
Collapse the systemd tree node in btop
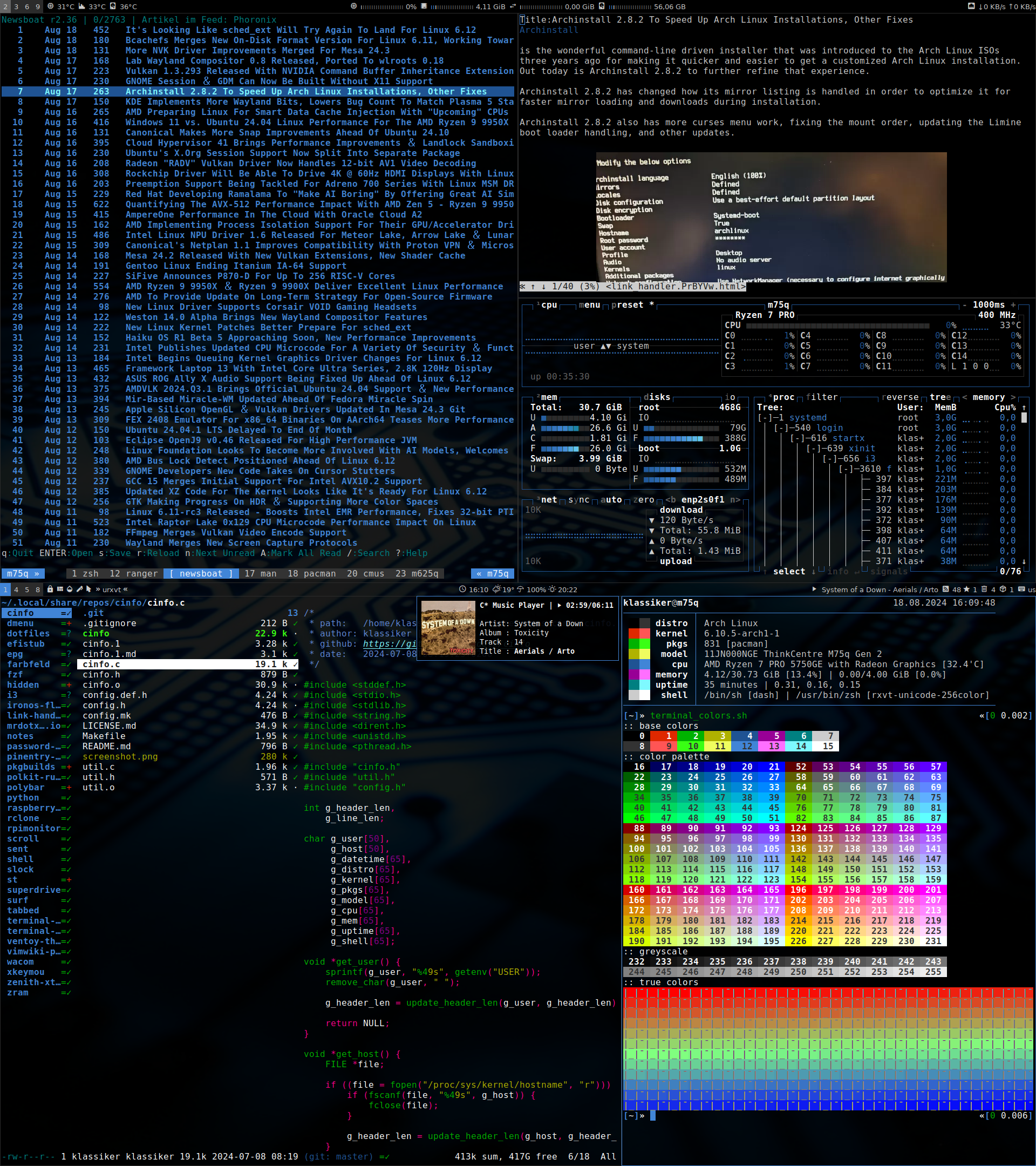tap(765, 418)
